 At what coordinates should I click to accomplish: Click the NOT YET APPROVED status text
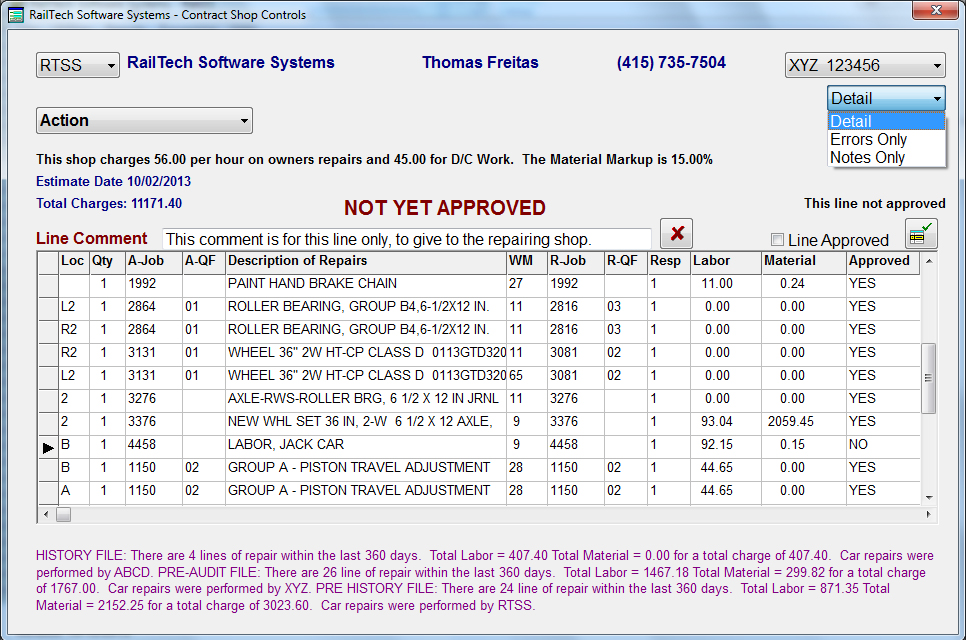[x=445, y=208]
